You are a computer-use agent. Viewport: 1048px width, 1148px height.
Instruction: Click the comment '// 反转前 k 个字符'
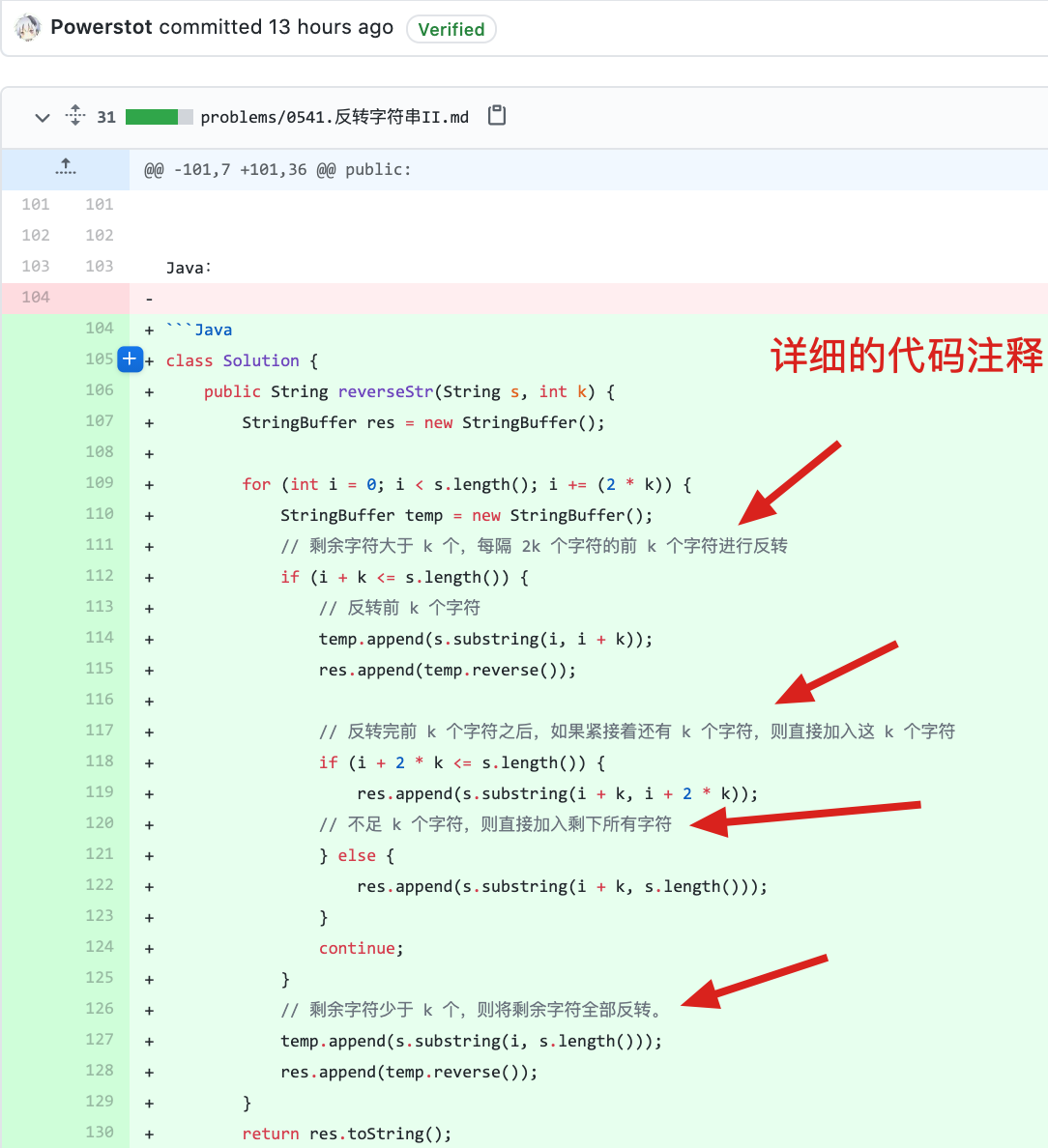pos(399,608)
